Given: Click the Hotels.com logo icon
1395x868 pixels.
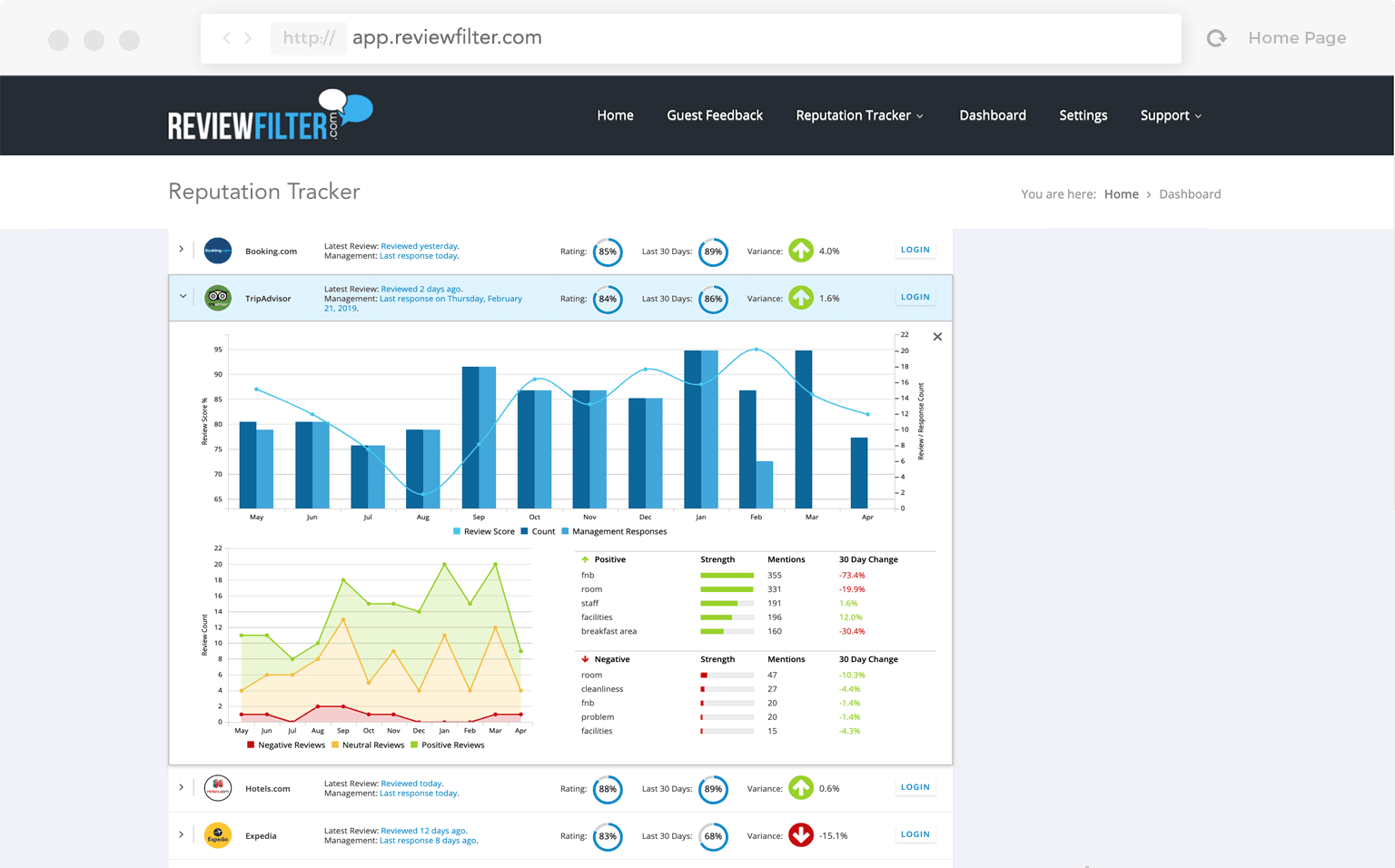Looking at the screenshot, I should [218, 788].
